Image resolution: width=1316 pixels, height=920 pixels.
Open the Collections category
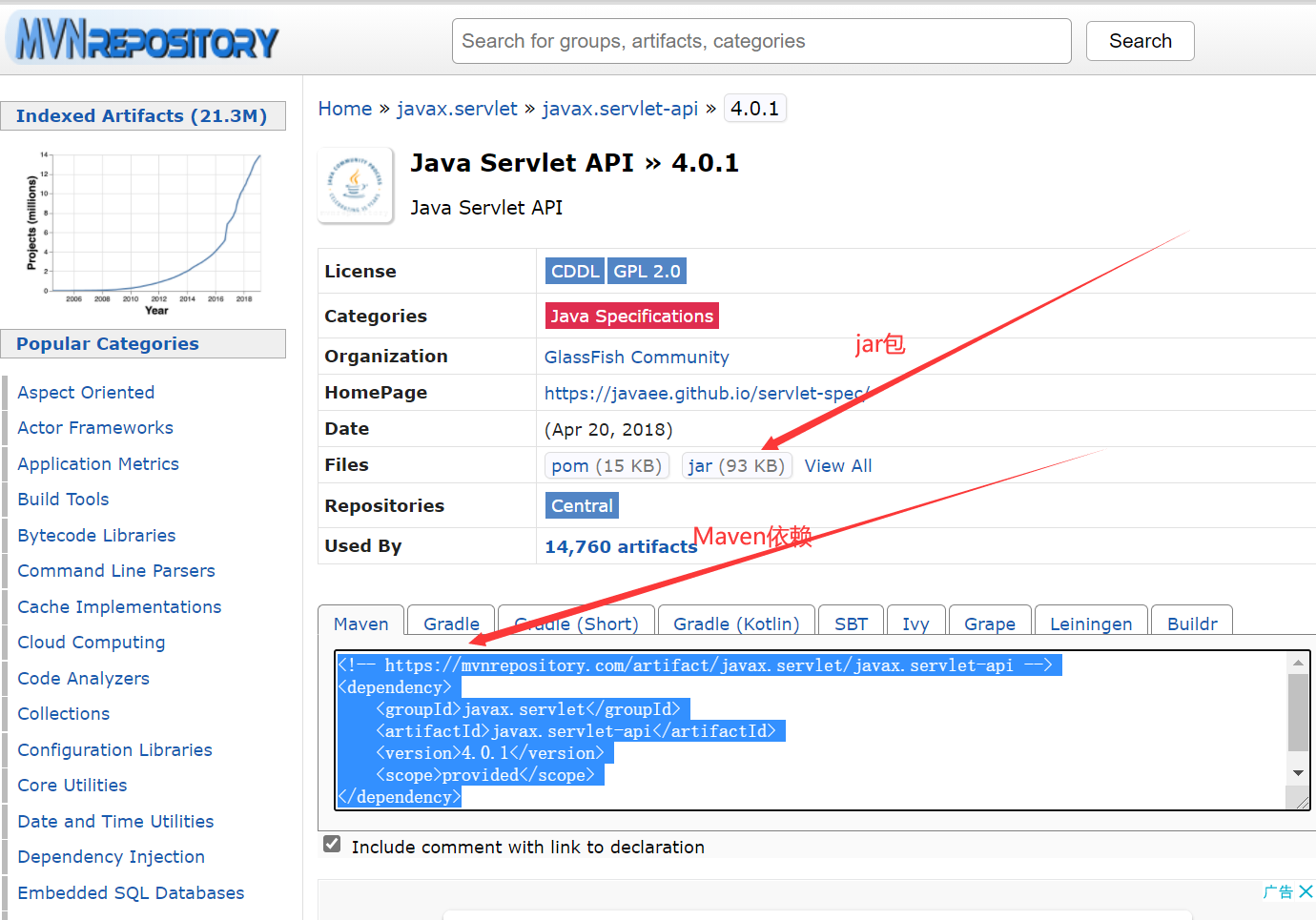click(x=64, y=713)
